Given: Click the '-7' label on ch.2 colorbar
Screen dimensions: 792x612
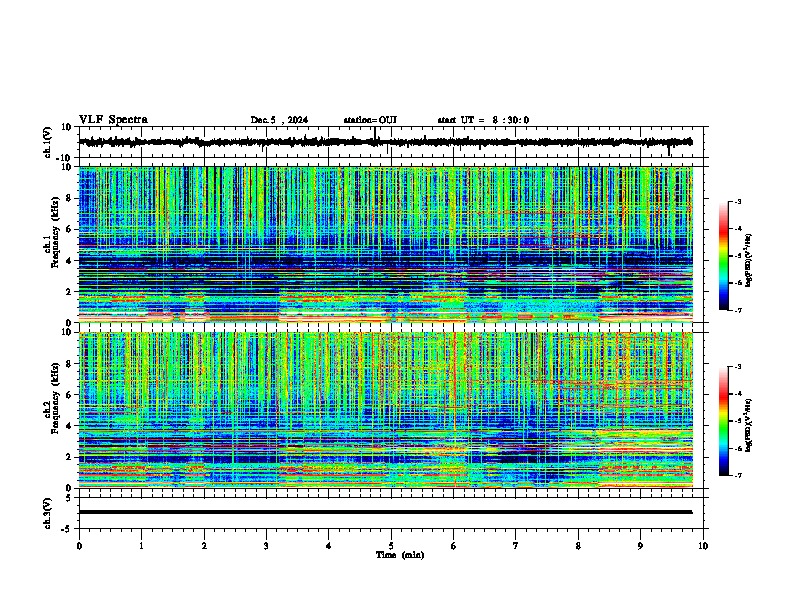Looking at the screenshot, I should (x=737, y=475).
